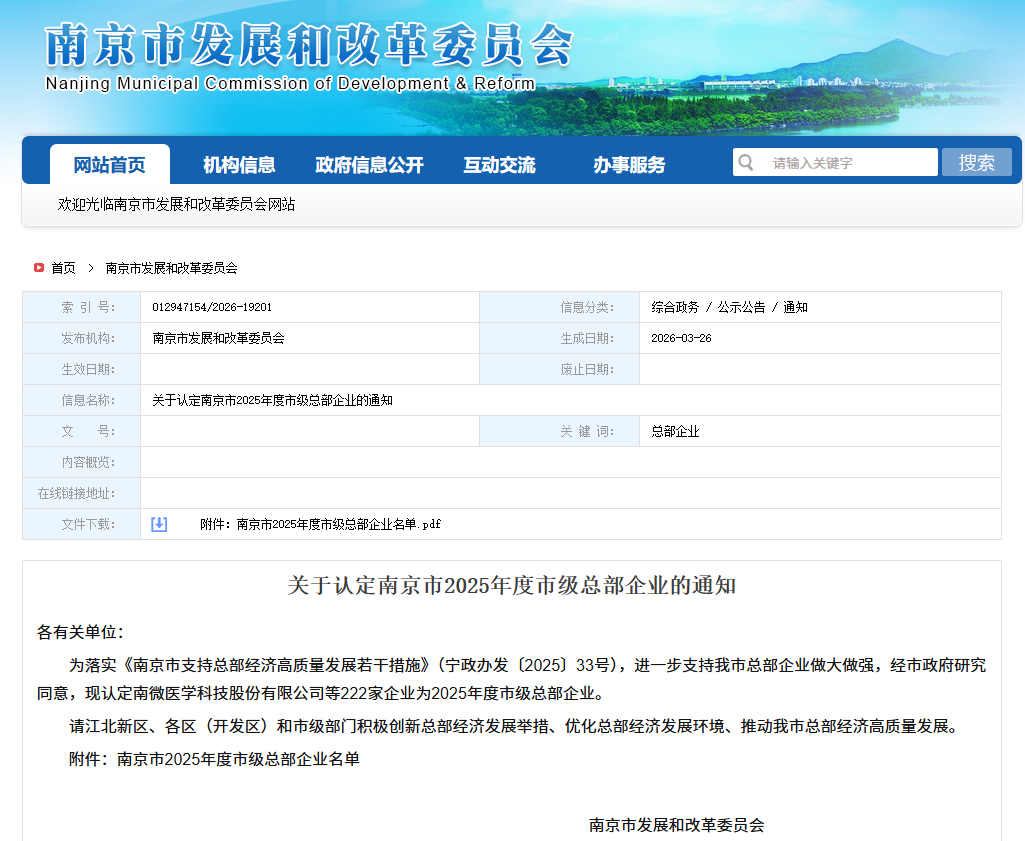Screen dimensions: 1025x841
Task: Click the red home icon in breadcrumb
Action: coord(39,268)
